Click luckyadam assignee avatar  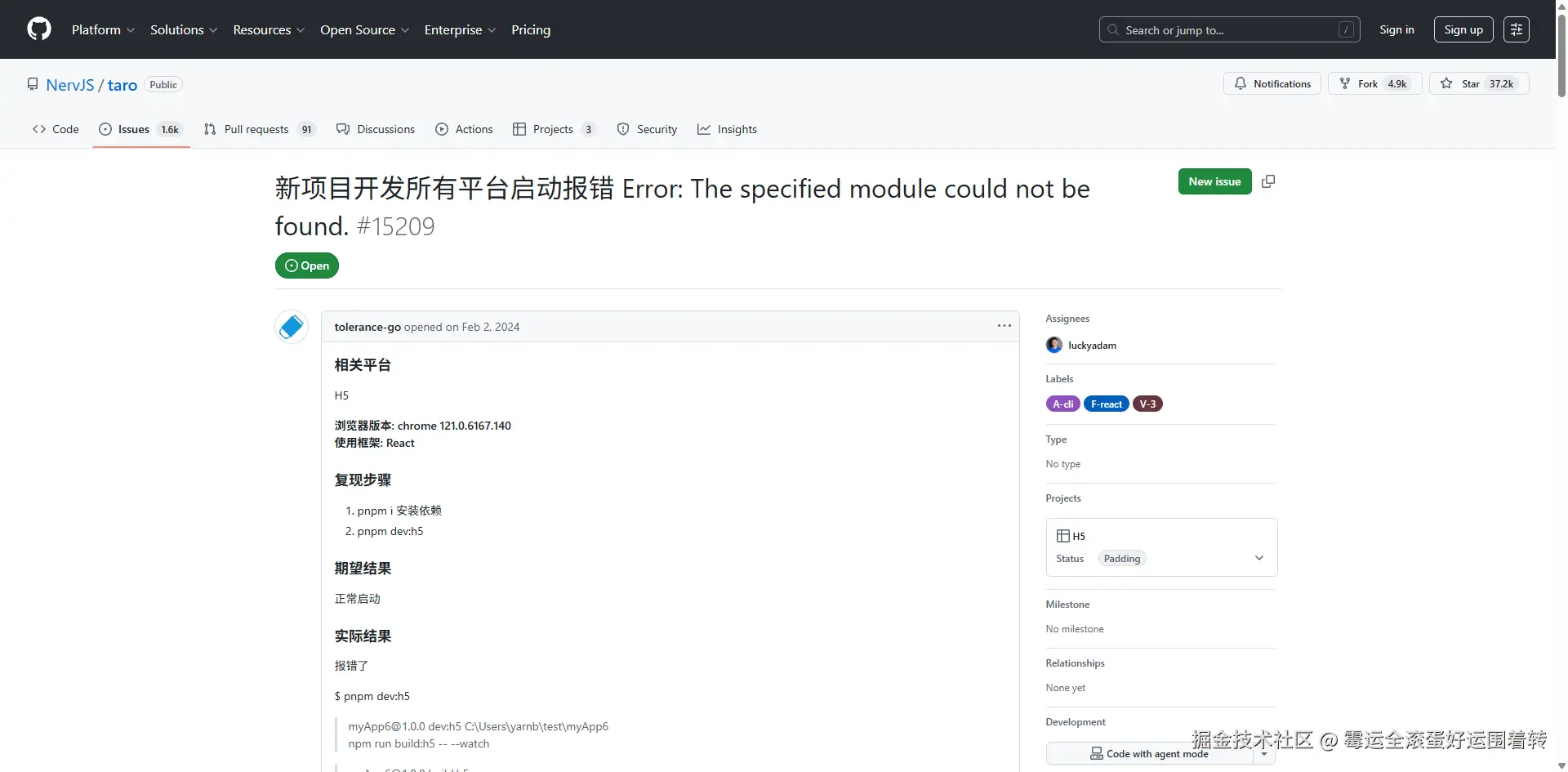[x=1054, y=345]
